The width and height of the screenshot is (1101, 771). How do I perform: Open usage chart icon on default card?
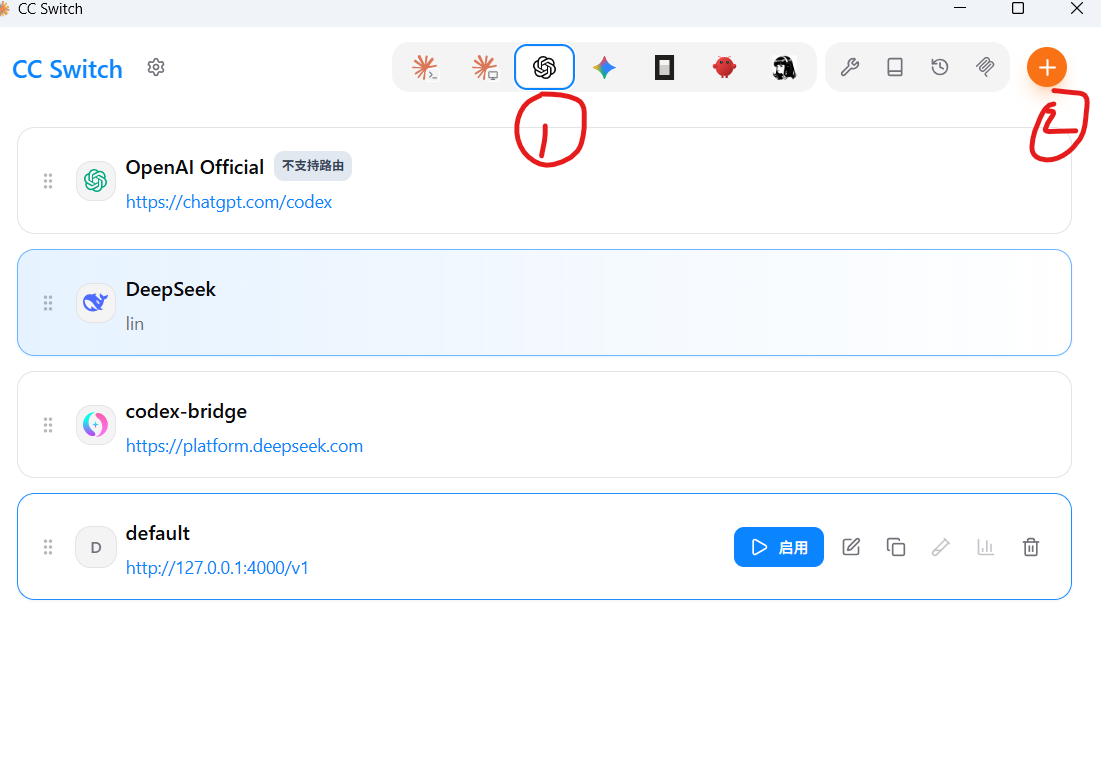[986, 547]
